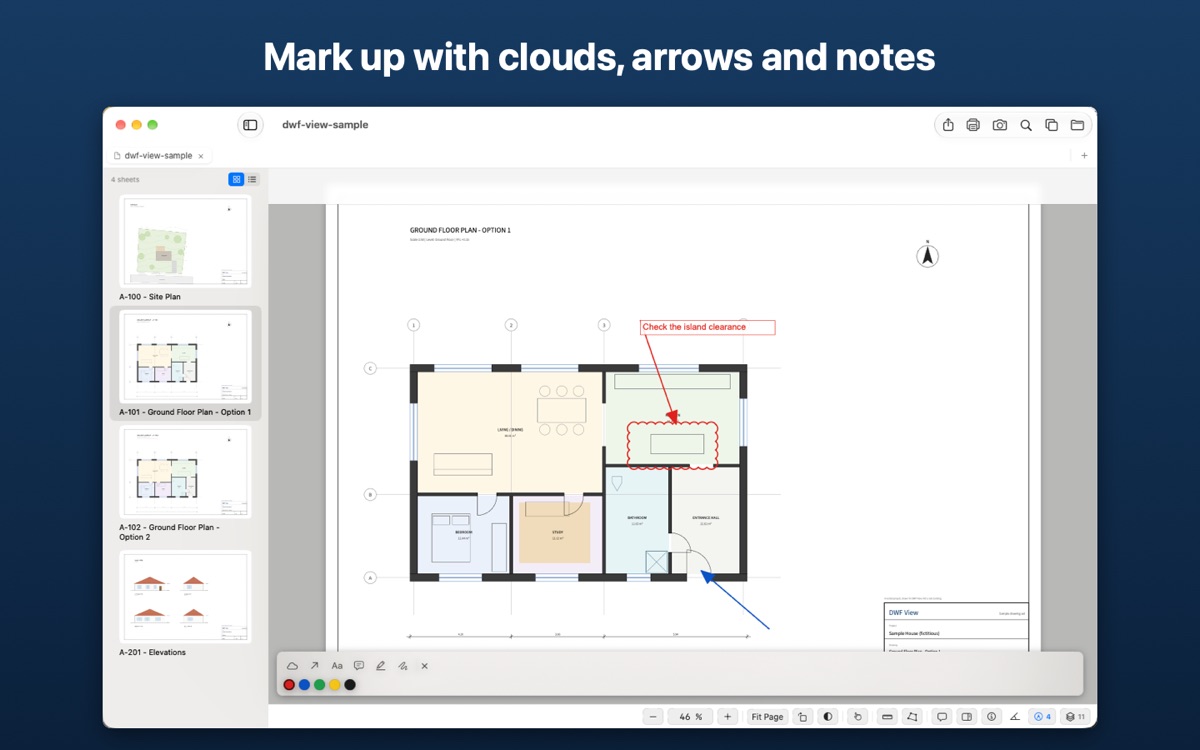Select the linear measure ruler tool
This screenshot has height=750, width=1200.
[886, 717]
